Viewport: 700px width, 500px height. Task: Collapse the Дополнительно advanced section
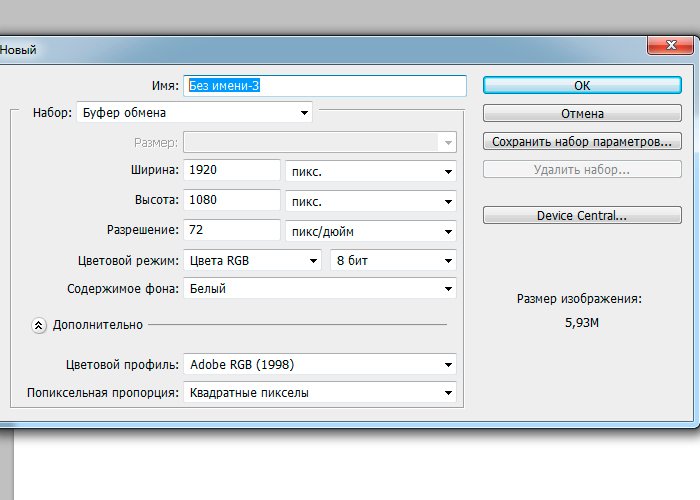coord(39,325)
